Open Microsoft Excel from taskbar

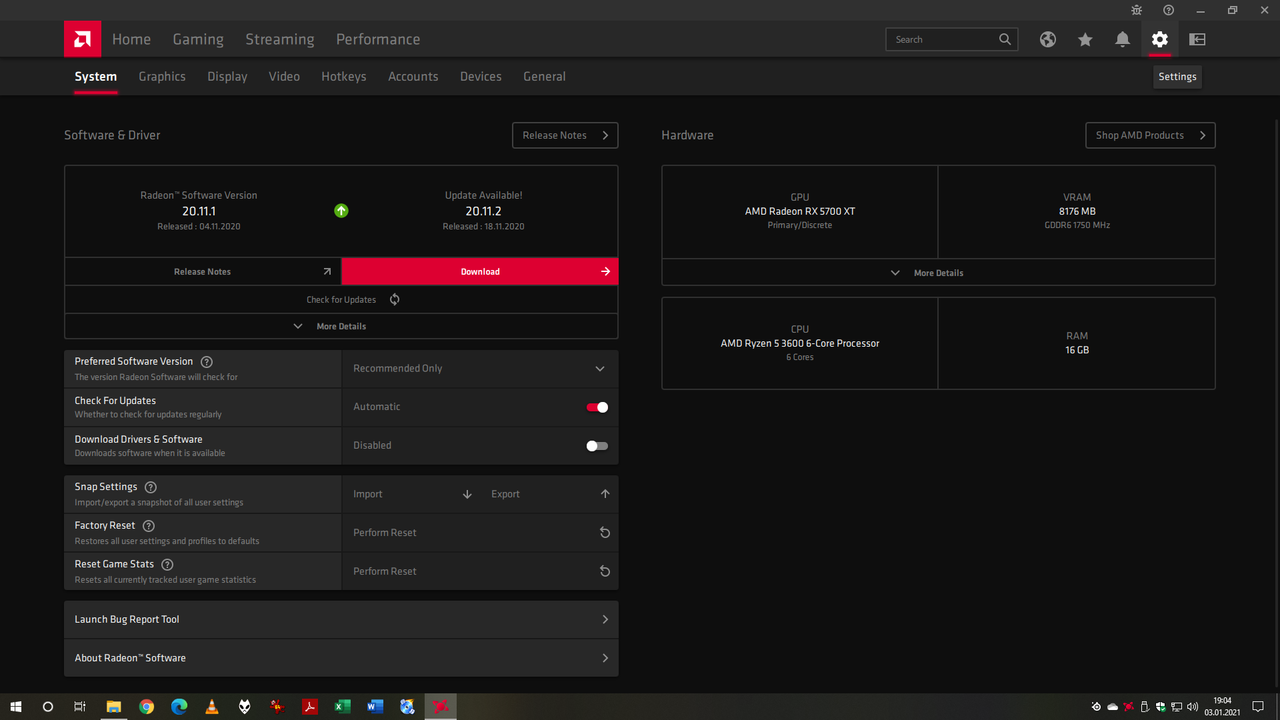[x=342, y=706]
